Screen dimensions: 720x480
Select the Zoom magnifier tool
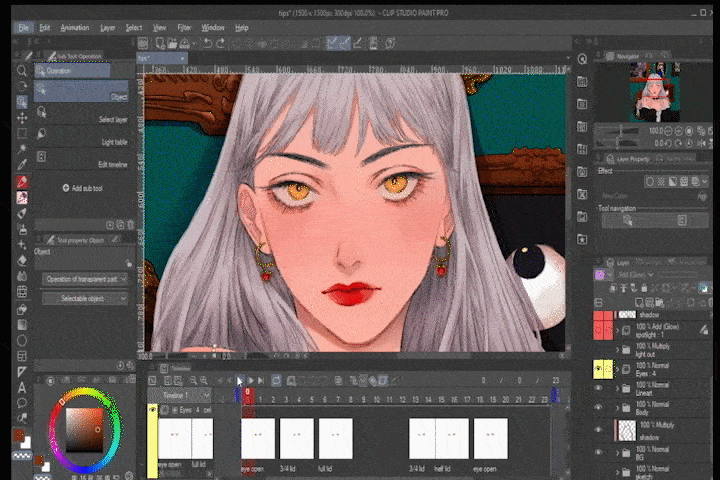[x=22, y=71]
